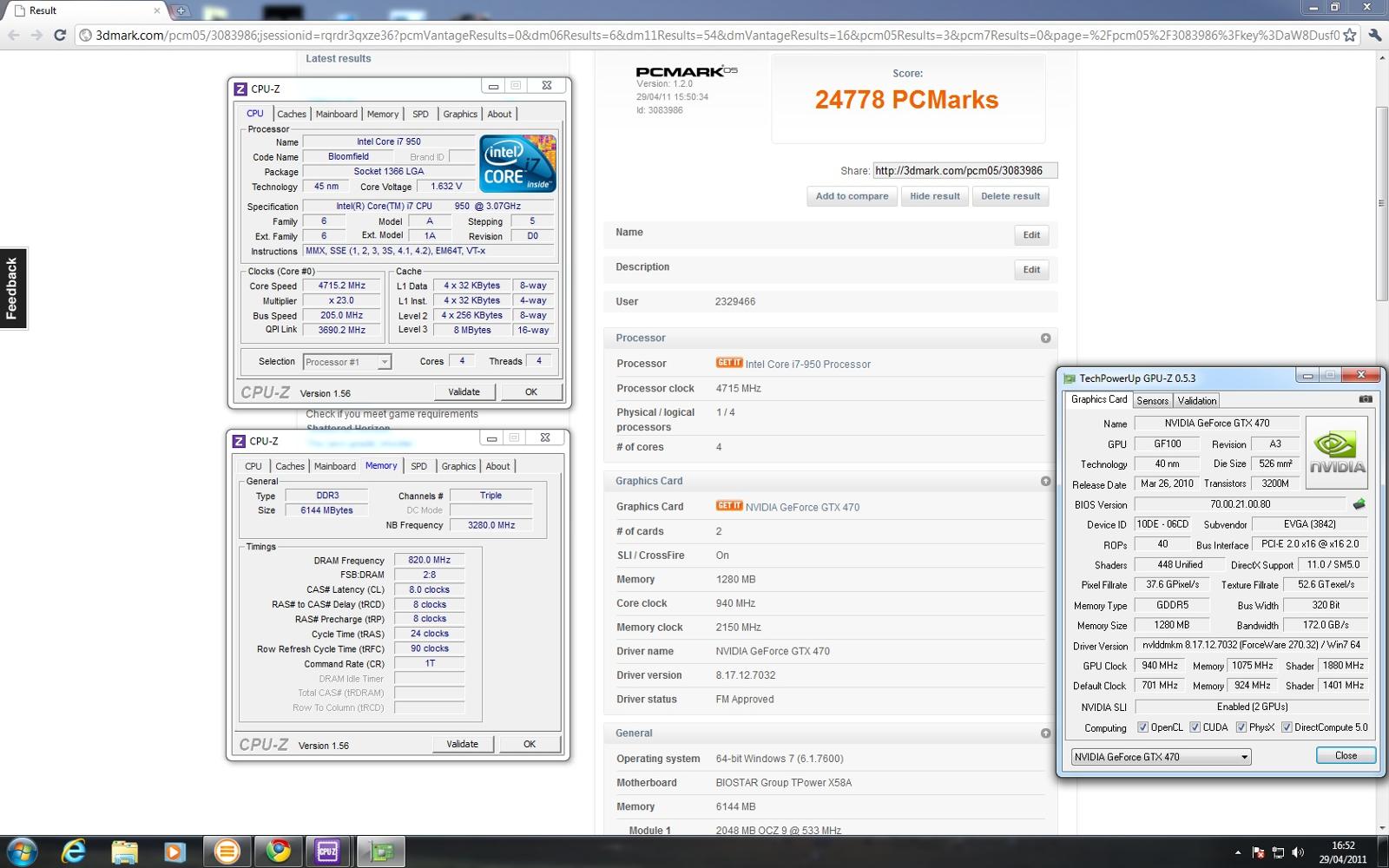The image size is (1389, 868).
Task: Toggle PhysX checkbox in GPU-Z
Action: [x=1241, y=727]
